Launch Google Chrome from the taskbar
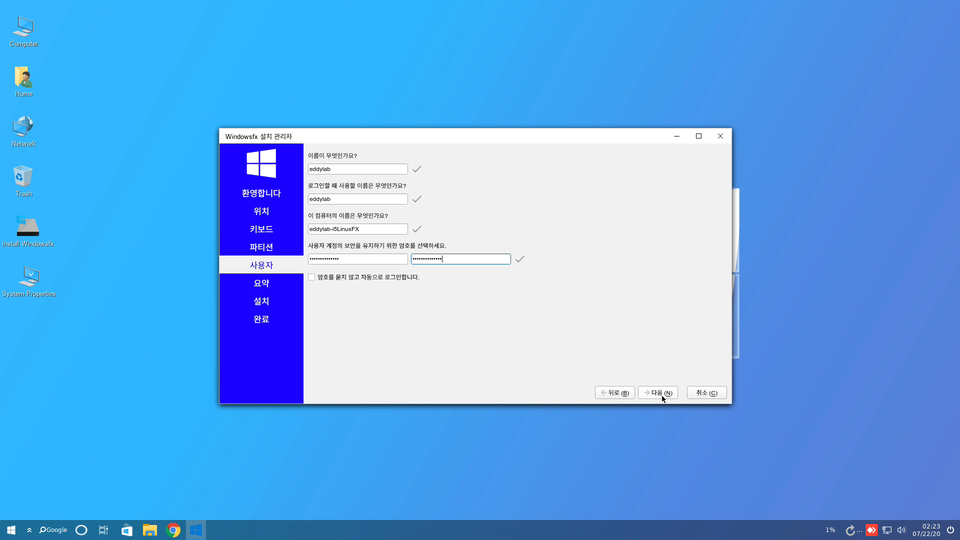 pyautogui.click(x=173, y=530)
